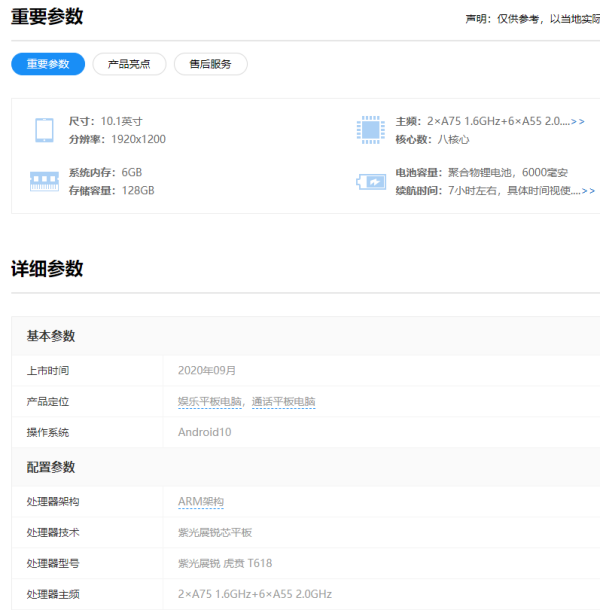Screen dimensions: 600x610
Task: Expand the 主频 details arrow
Action: pos(578,121)
